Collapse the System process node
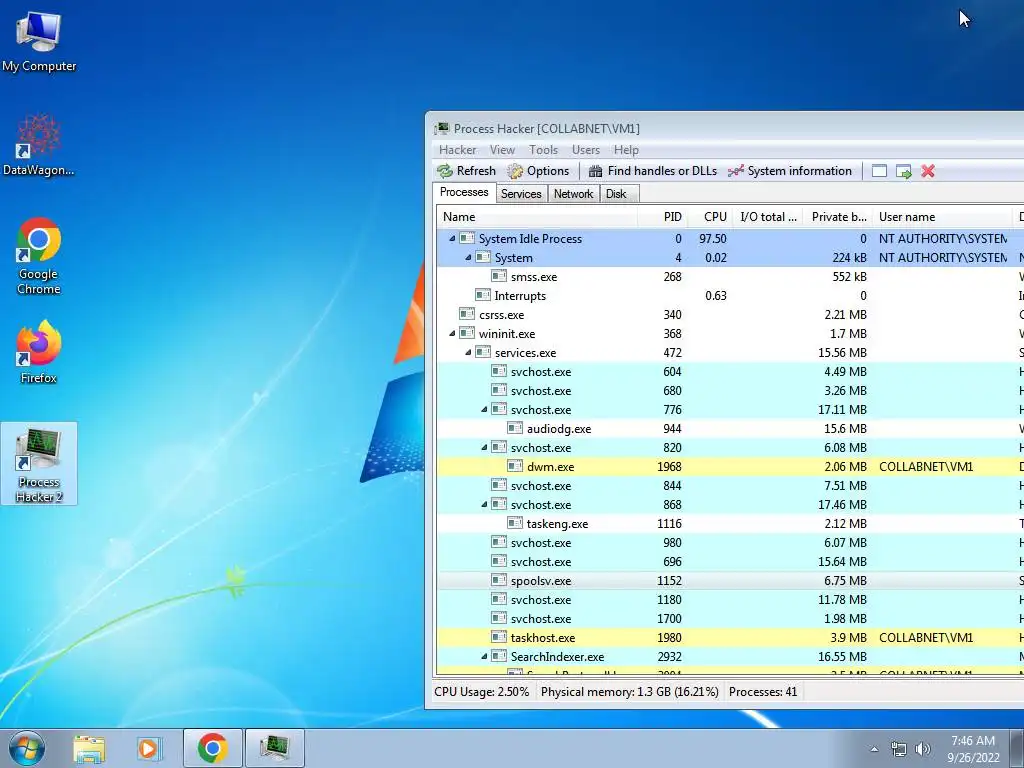Image resolution: width=1024 pixels, height=768 pixels. point(468,258)
